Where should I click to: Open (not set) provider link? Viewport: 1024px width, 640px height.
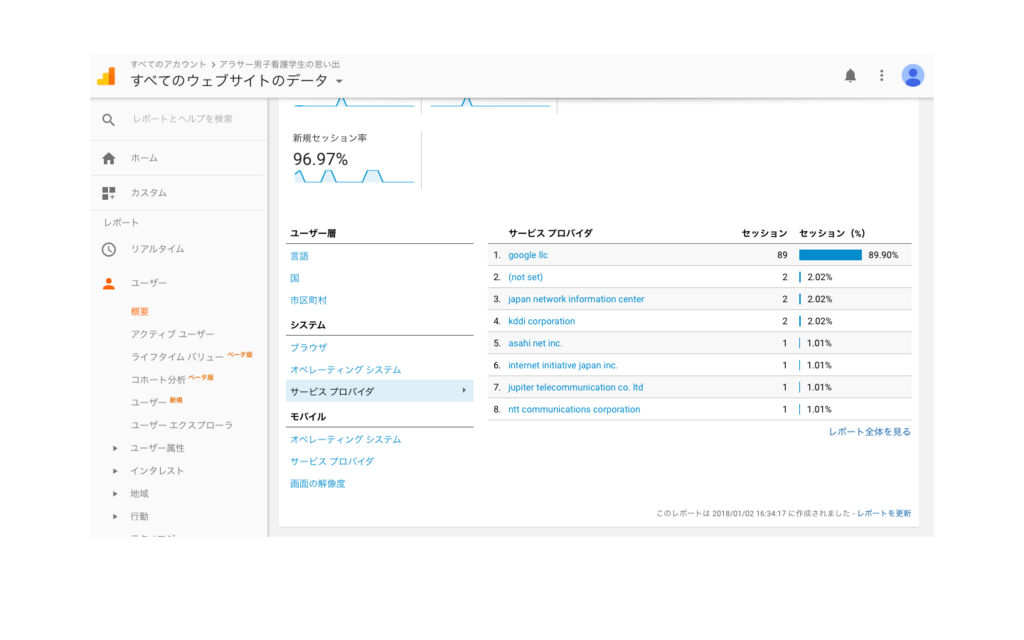tap(525, 277)
